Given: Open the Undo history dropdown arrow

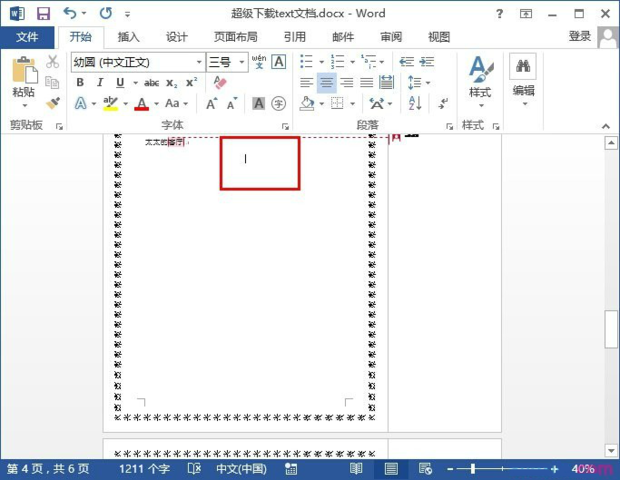Looking at the screenshot, I should pos(84,14).
